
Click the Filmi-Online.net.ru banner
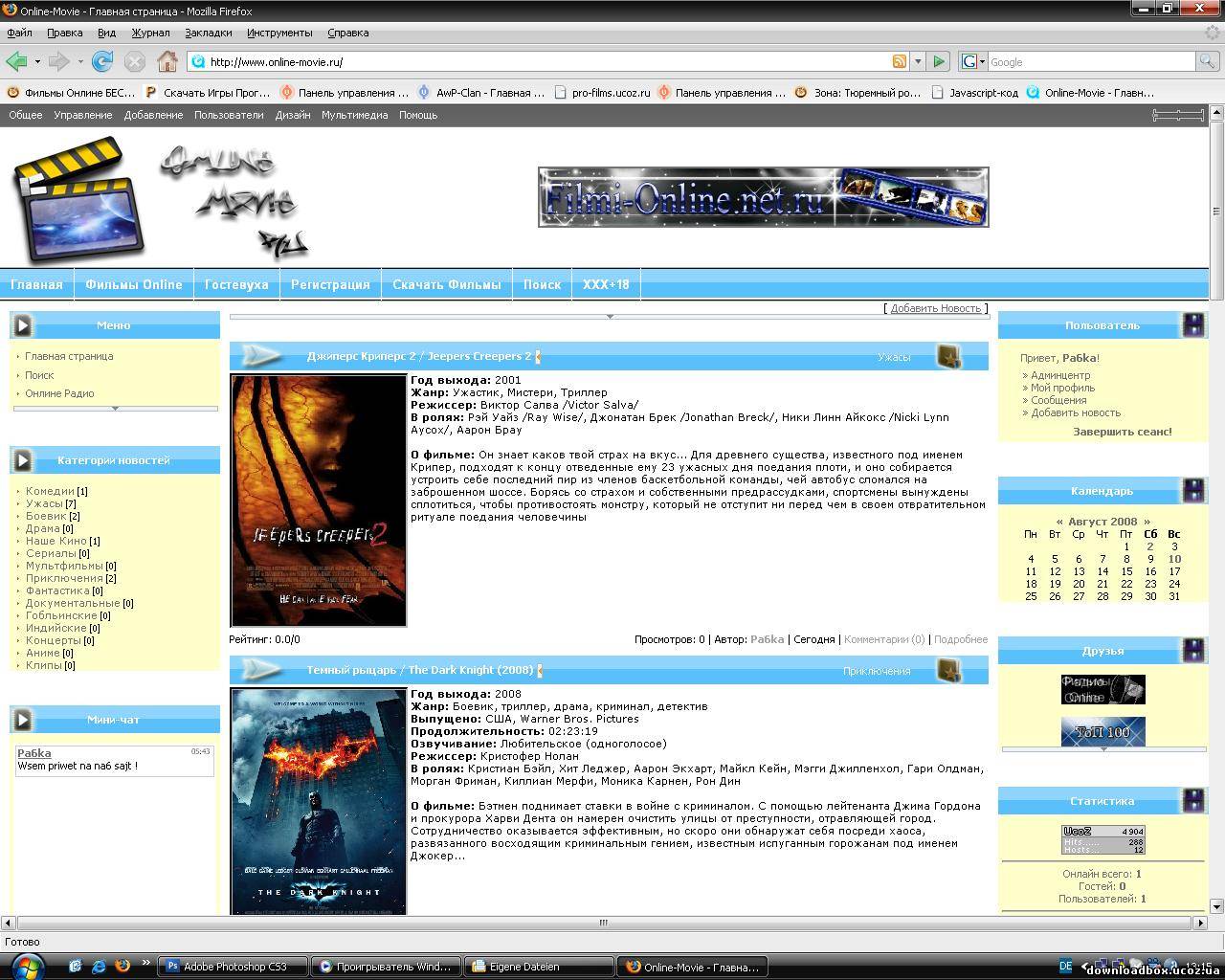click(x=763, y=197)
